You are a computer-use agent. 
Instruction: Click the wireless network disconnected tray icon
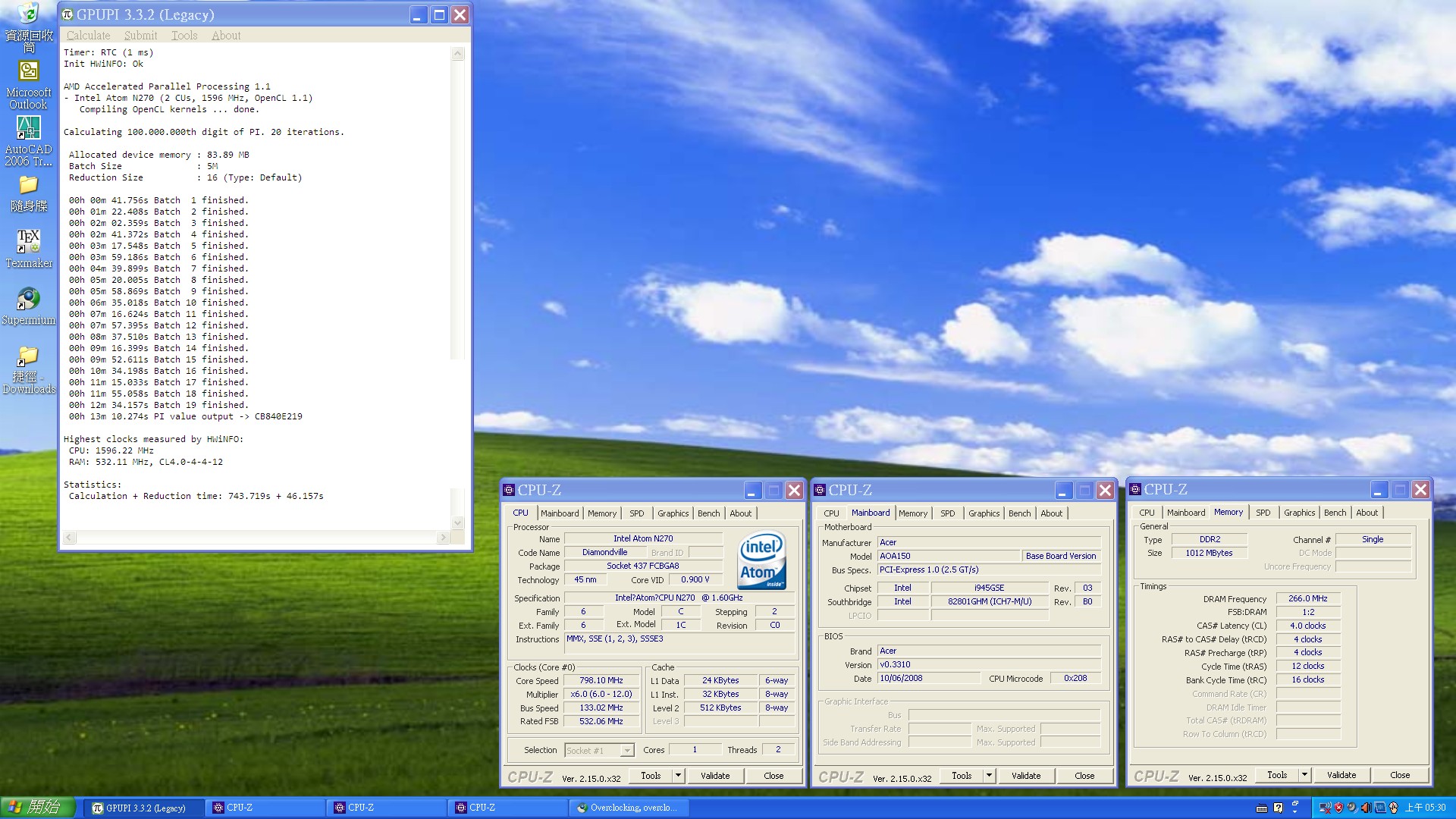1326,808
